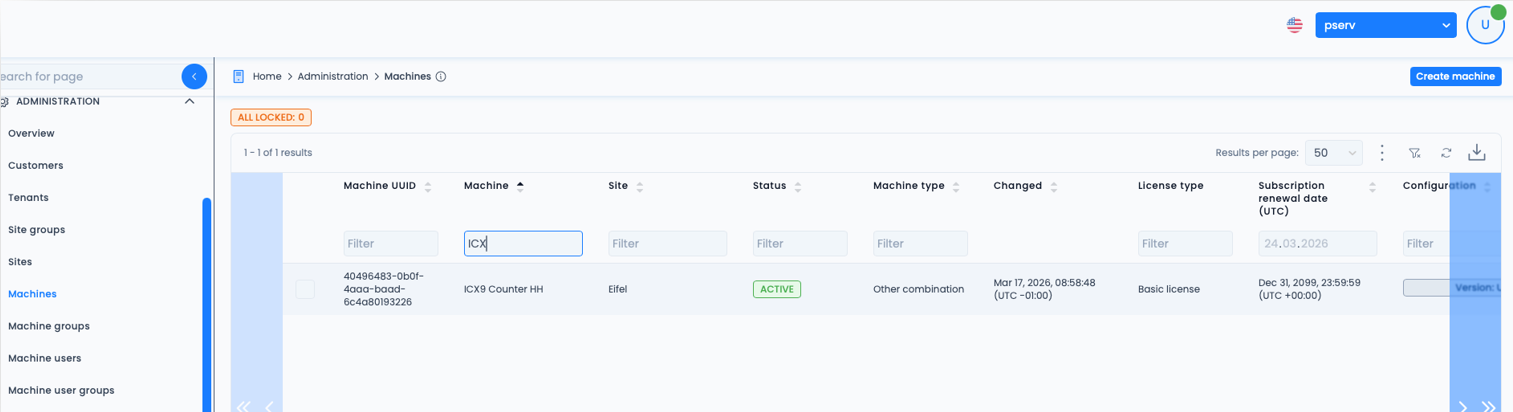Click the Eifel site cell
Screen dimensions: 1513x412
point(618,289)
